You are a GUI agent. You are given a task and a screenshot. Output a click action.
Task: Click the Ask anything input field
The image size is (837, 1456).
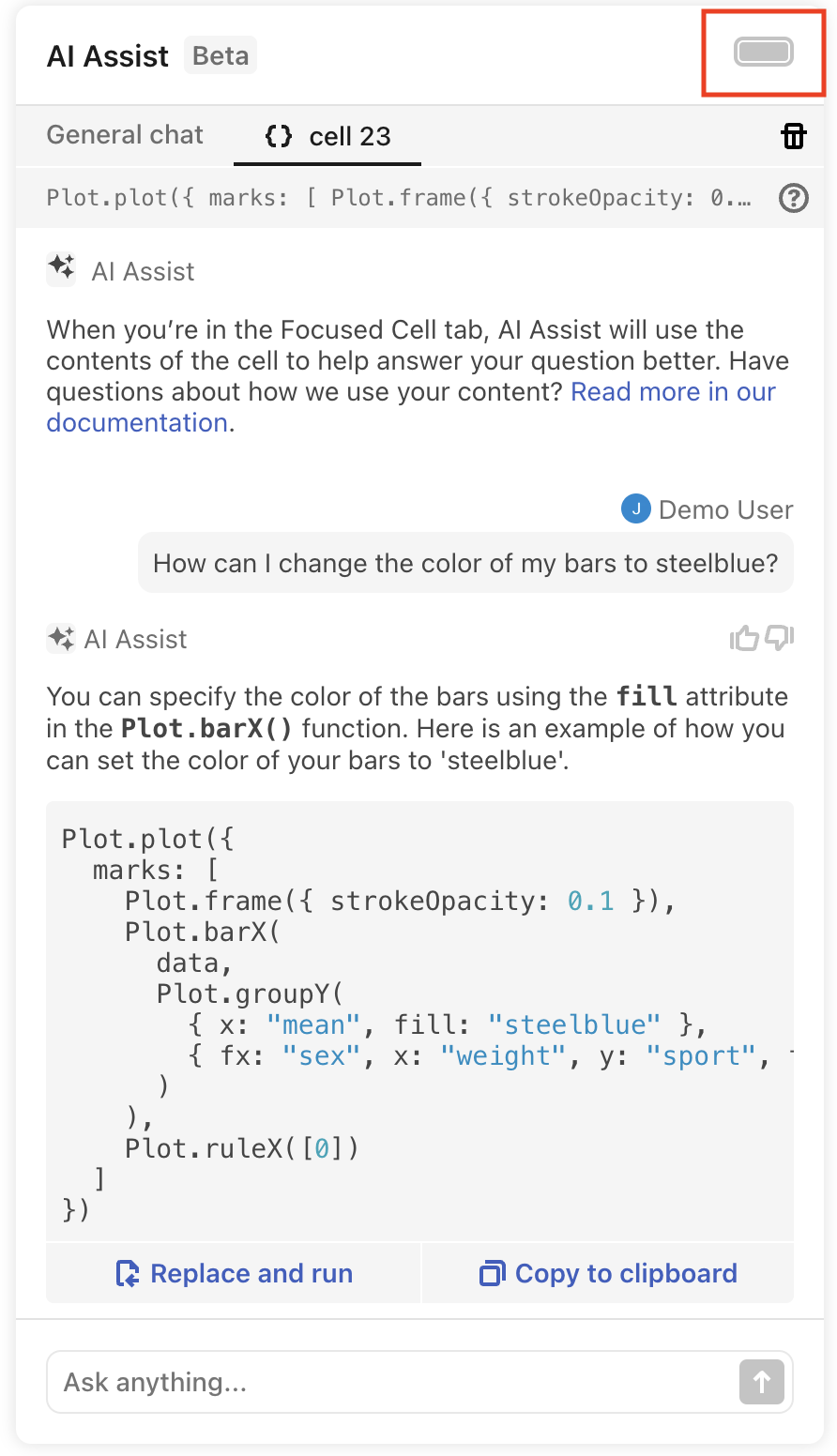coord(394,1382)
